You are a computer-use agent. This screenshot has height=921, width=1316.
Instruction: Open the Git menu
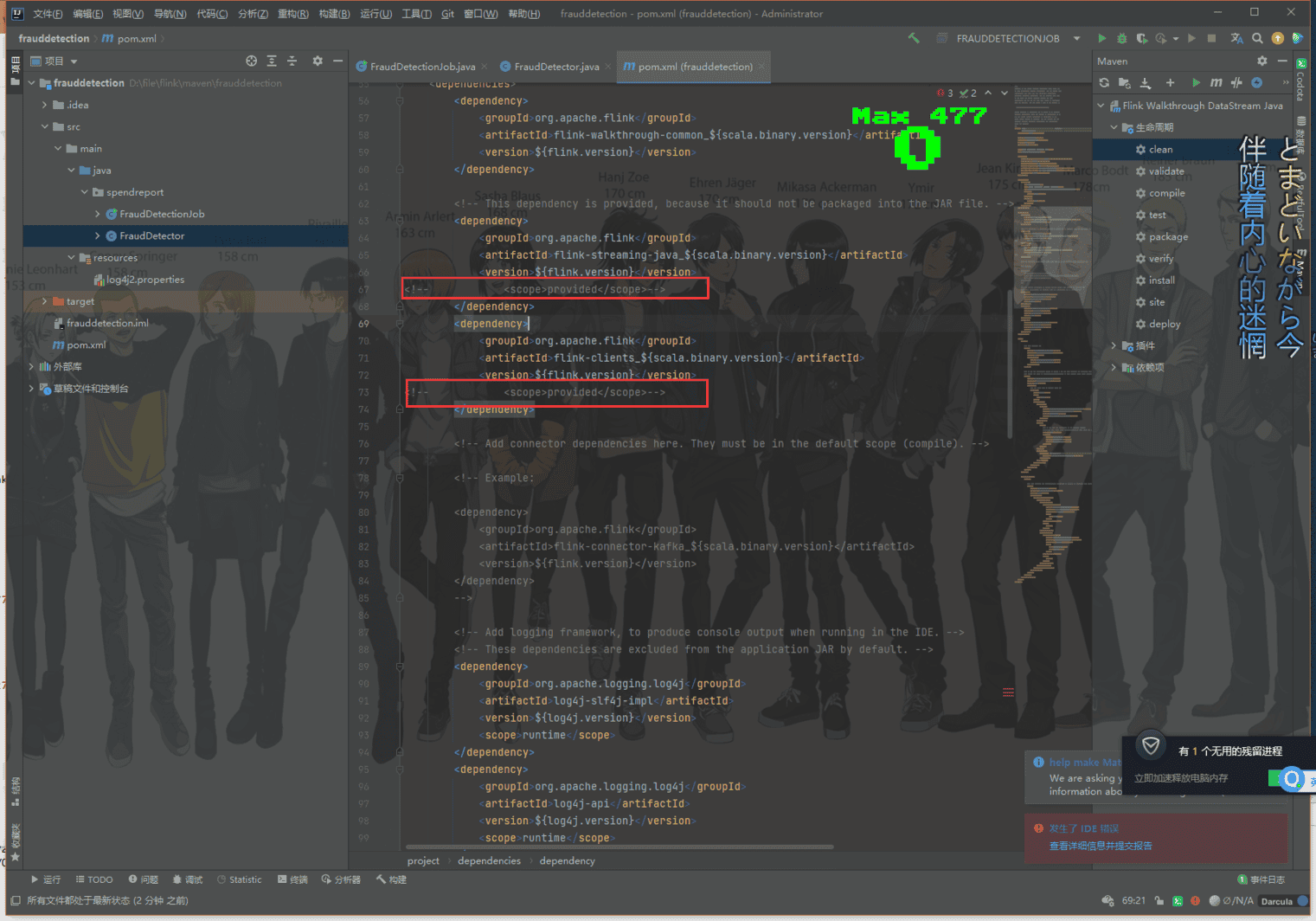click(447, 14)
